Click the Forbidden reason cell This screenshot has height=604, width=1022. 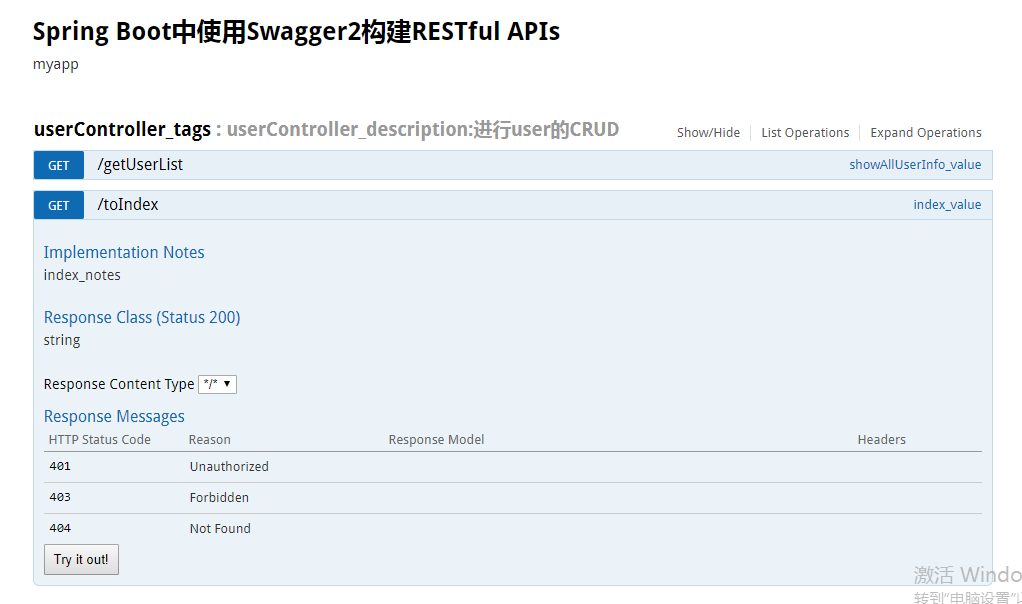(x=219, y=498)
